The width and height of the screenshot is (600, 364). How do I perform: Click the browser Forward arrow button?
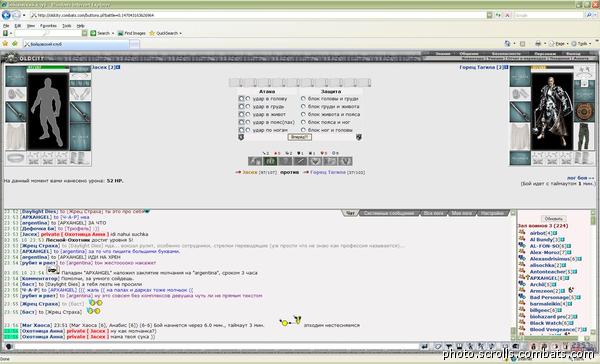tap(16, 15)
